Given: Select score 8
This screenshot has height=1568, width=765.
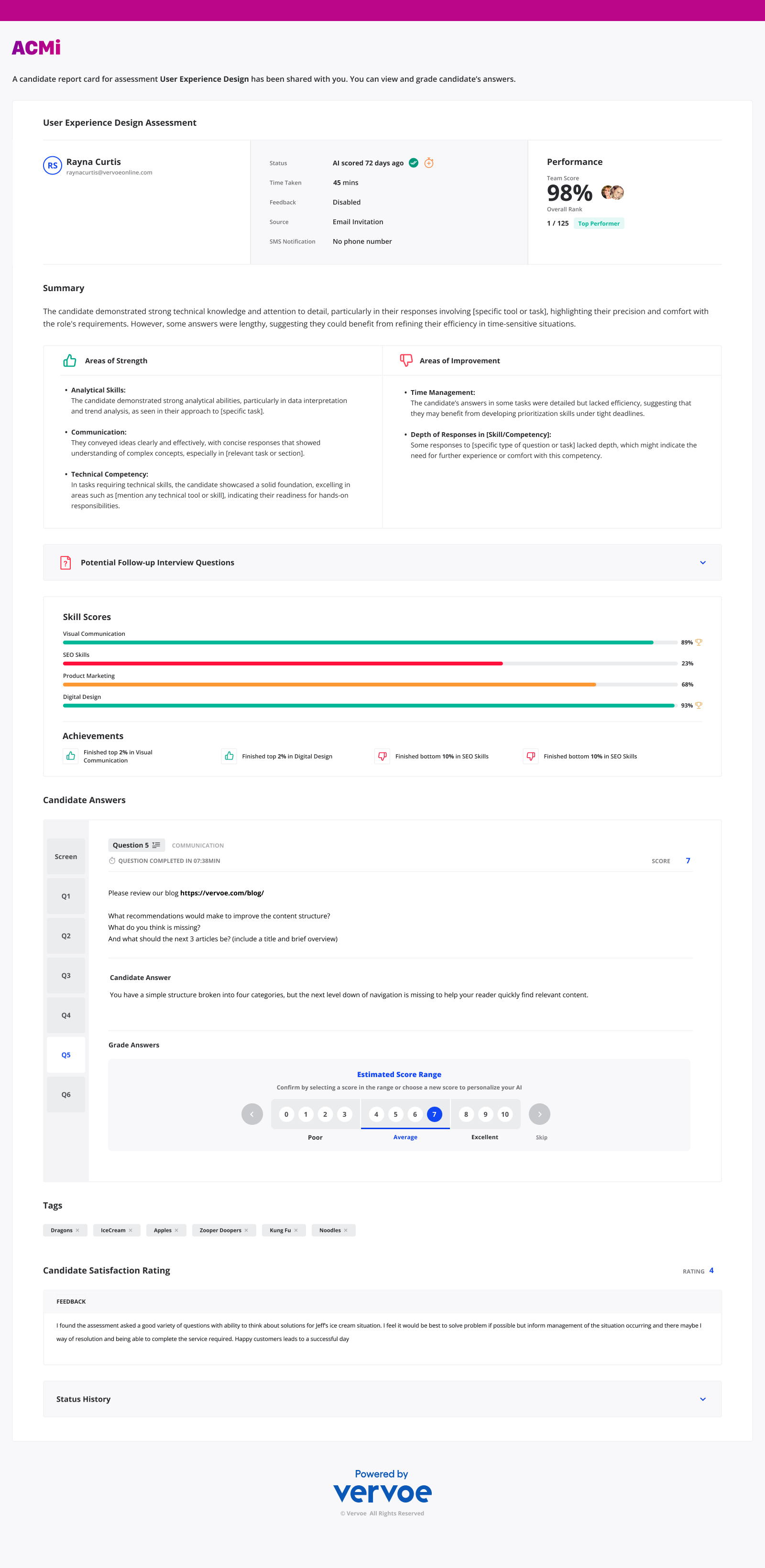Looking at the screenshot, I should (x=466, y=1114).
